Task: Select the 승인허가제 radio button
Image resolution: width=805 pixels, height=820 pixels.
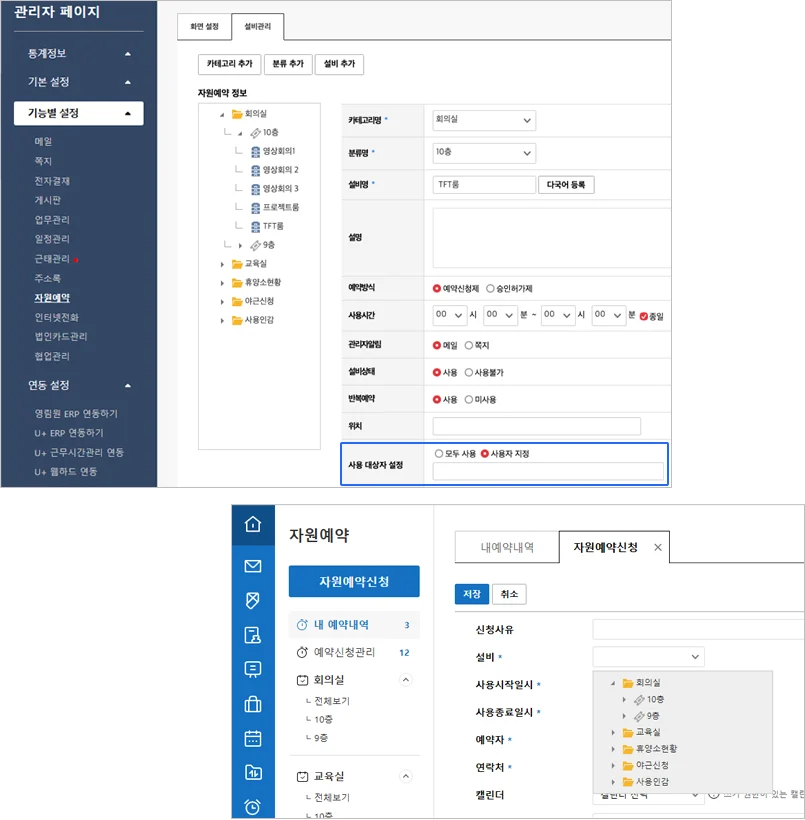Action: coord(490,288)
